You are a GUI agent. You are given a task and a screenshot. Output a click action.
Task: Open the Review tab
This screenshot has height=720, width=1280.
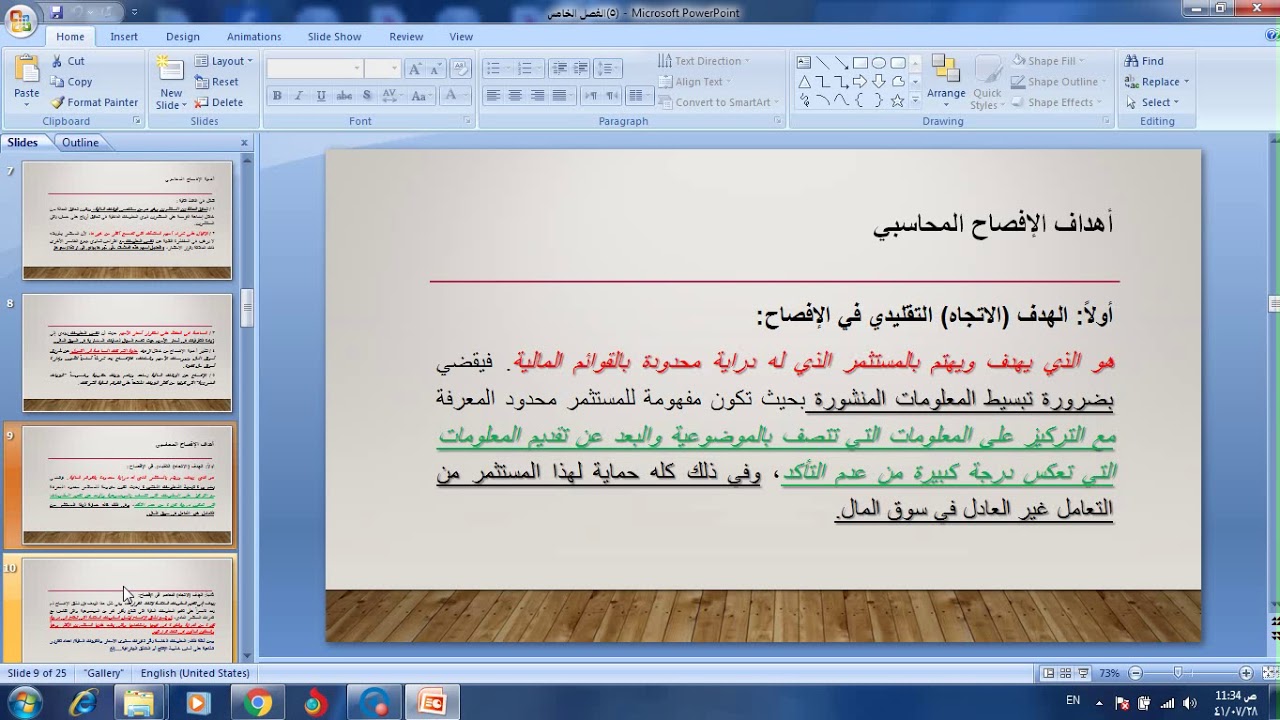(x=406, y=36)
